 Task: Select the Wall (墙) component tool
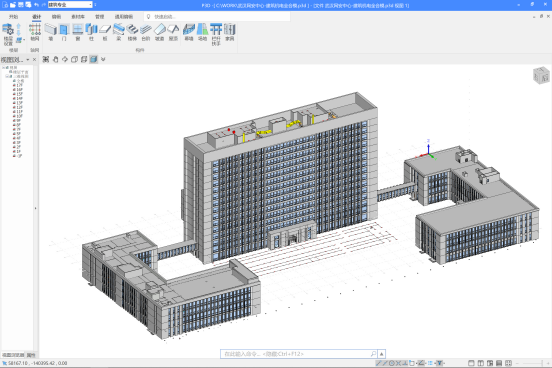pyautogui.click(x=51, y=32)
